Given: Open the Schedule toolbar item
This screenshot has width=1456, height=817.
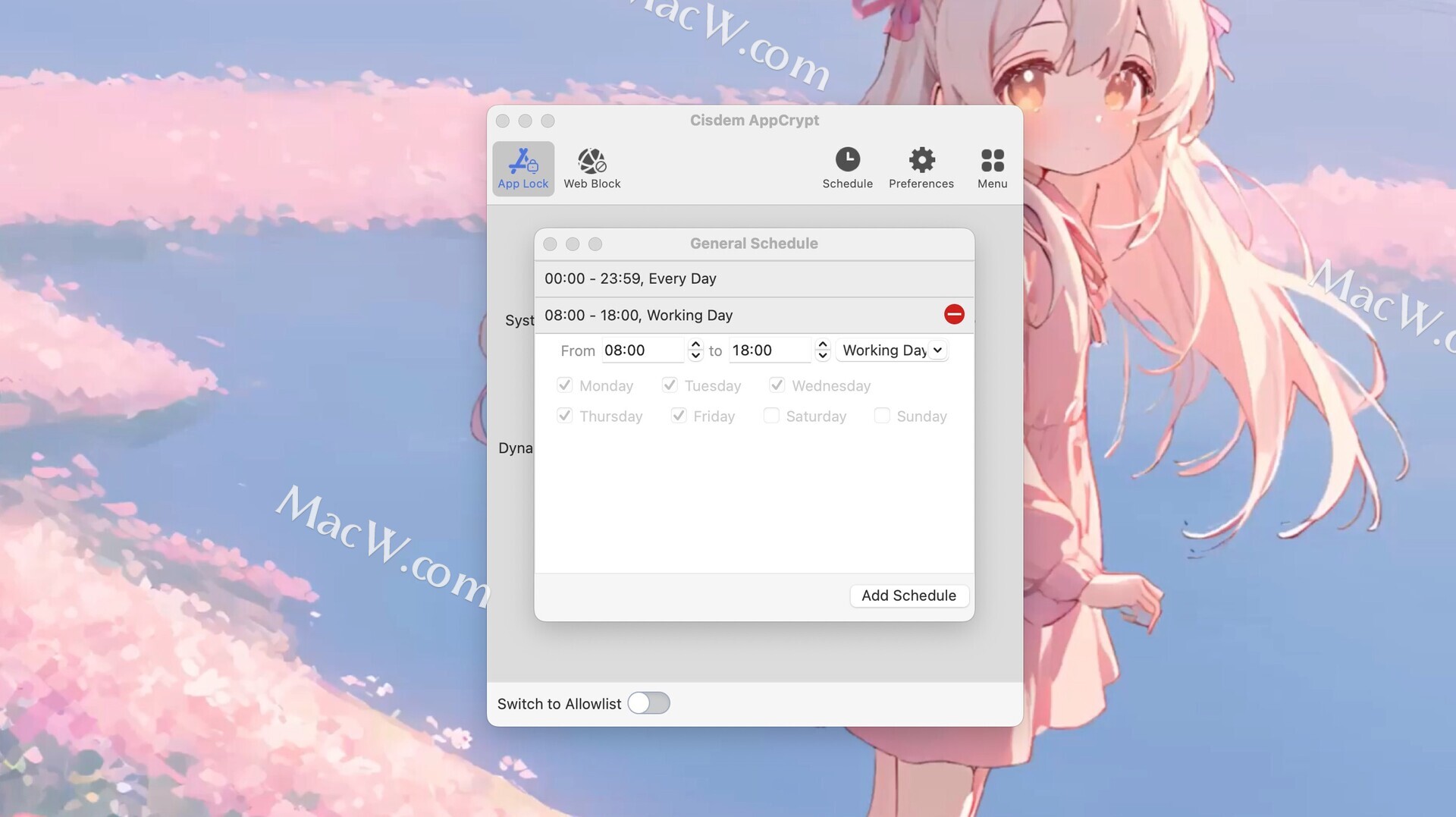Looking at the screenshot, I should (847, 168).
